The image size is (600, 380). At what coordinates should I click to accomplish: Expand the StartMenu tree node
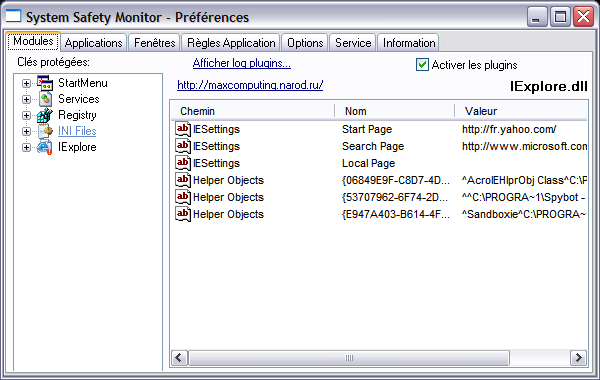click(26, 83)
